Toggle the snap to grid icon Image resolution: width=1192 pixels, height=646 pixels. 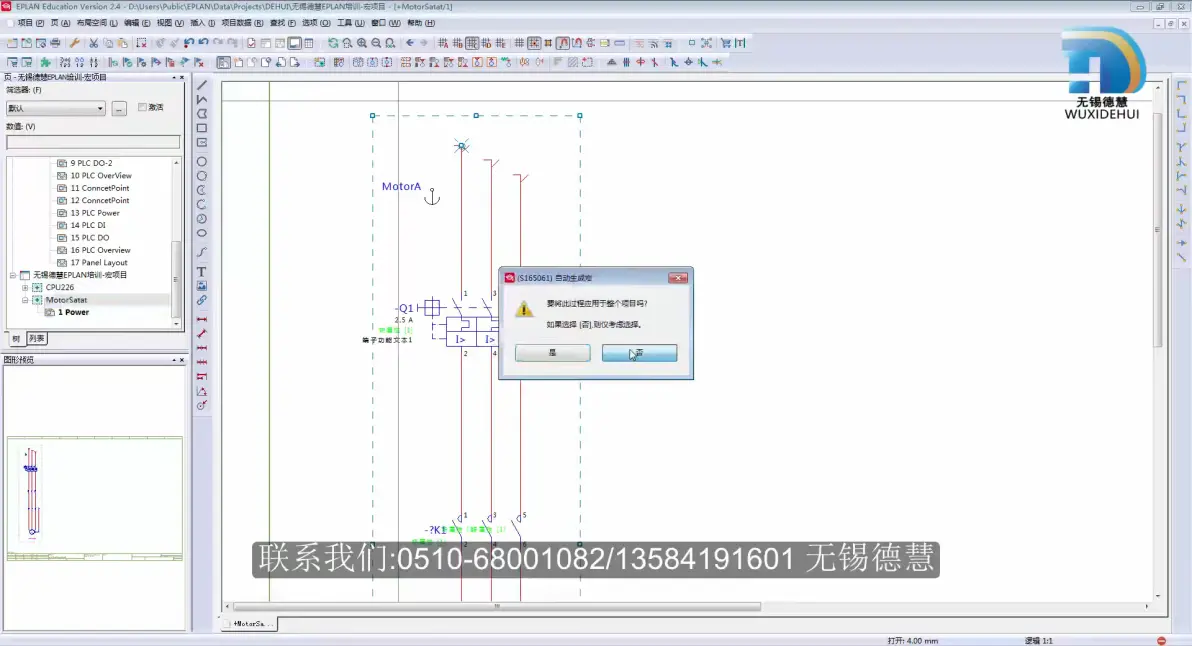point(534,43)
